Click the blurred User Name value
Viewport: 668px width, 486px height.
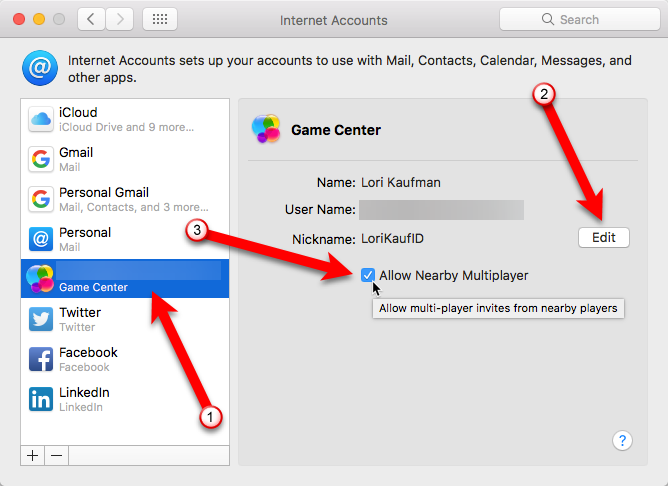[x=441, y=210]
